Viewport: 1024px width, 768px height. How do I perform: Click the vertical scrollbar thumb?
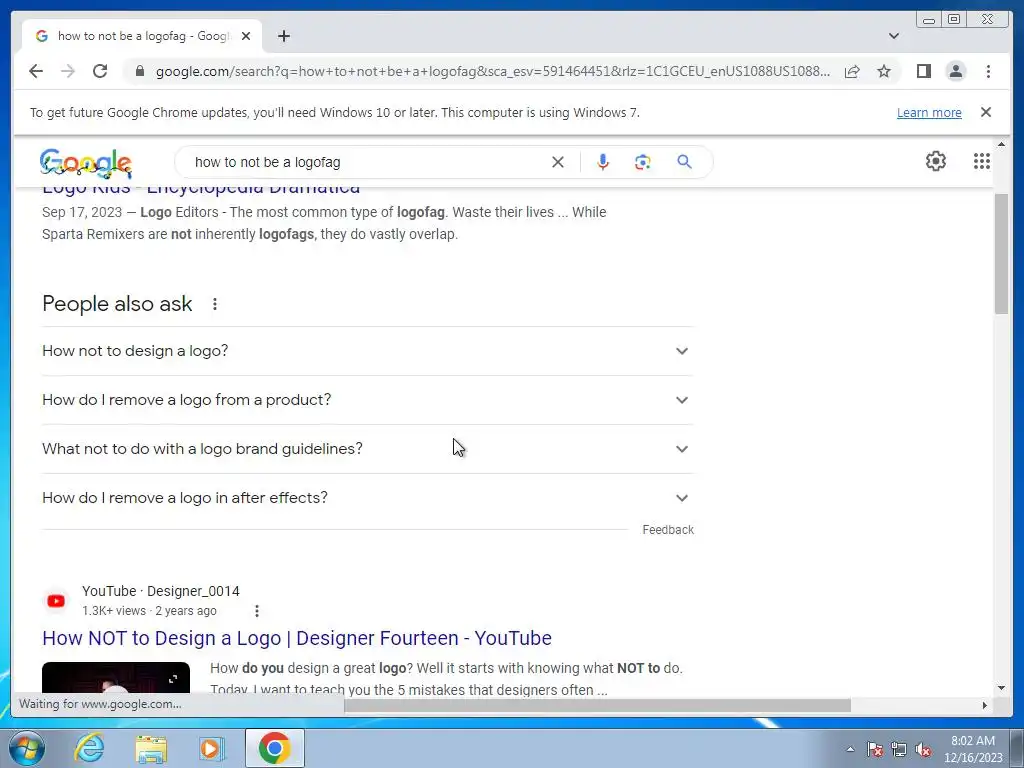click(1001, 253)
